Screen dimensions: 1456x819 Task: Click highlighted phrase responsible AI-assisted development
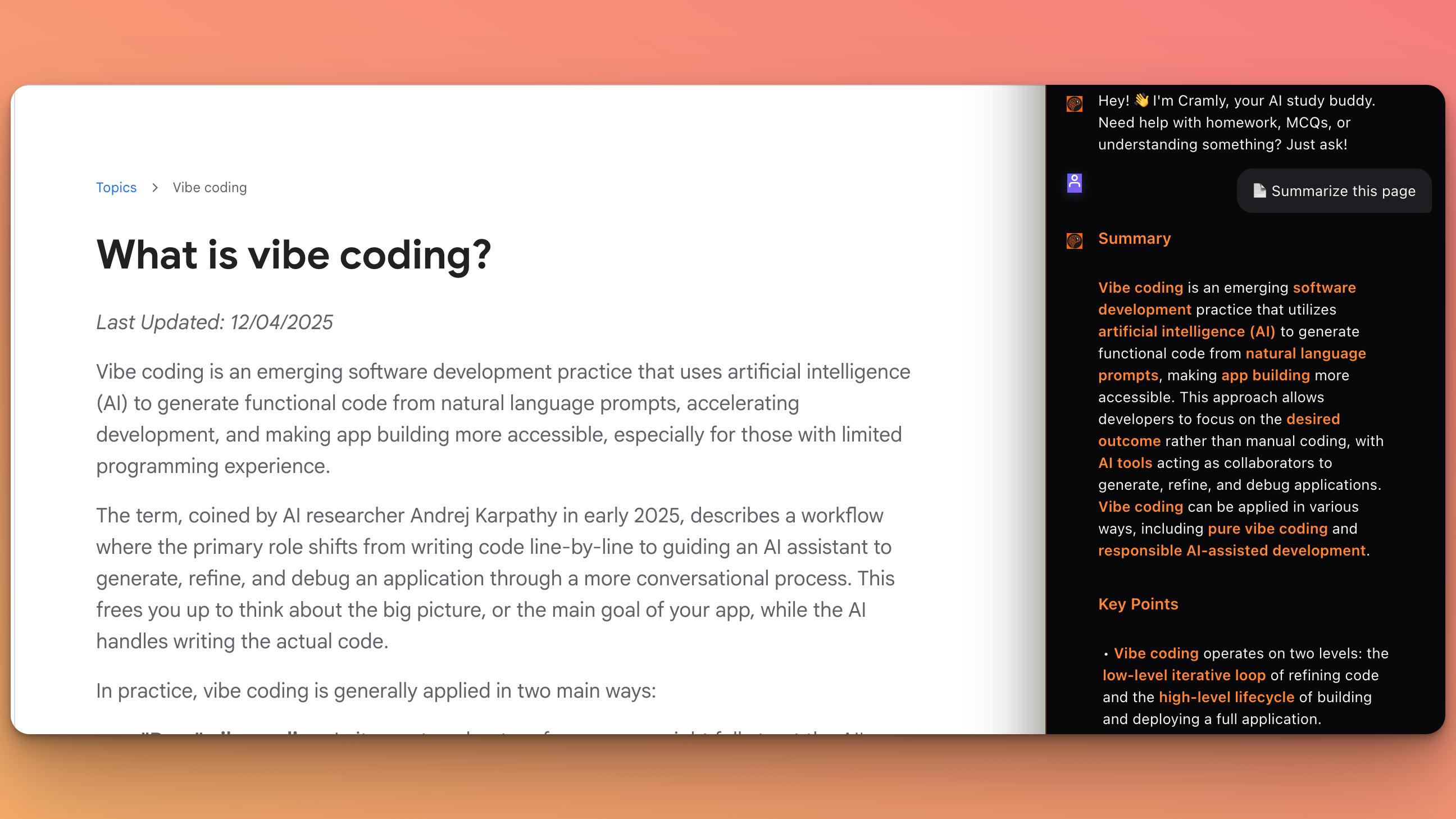[x=1232, y=550]
